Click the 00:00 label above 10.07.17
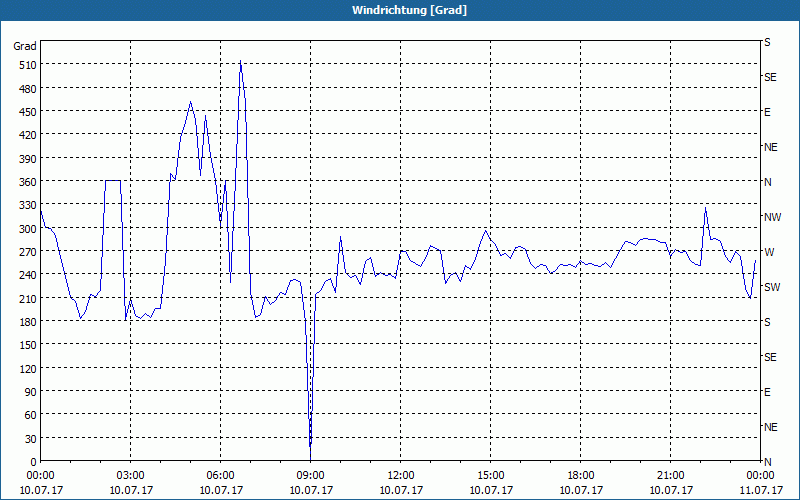 point(41,476)
